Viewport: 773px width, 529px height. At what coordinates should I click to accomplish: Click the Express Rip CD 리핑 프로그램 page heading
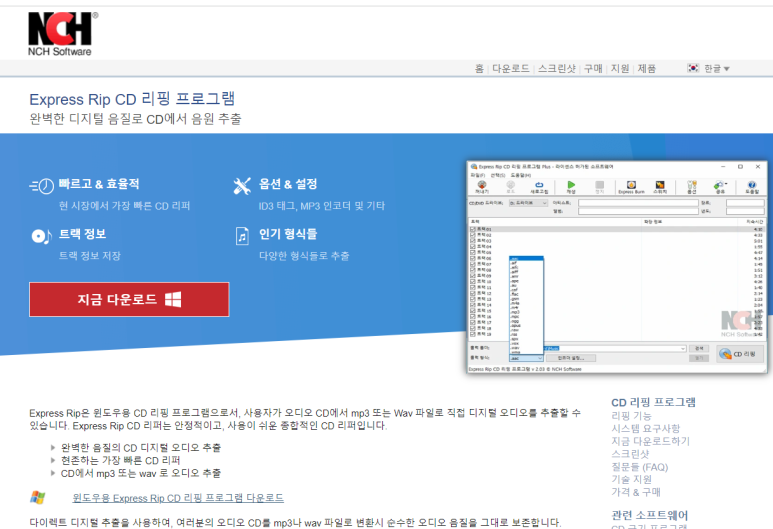point(132,99)
